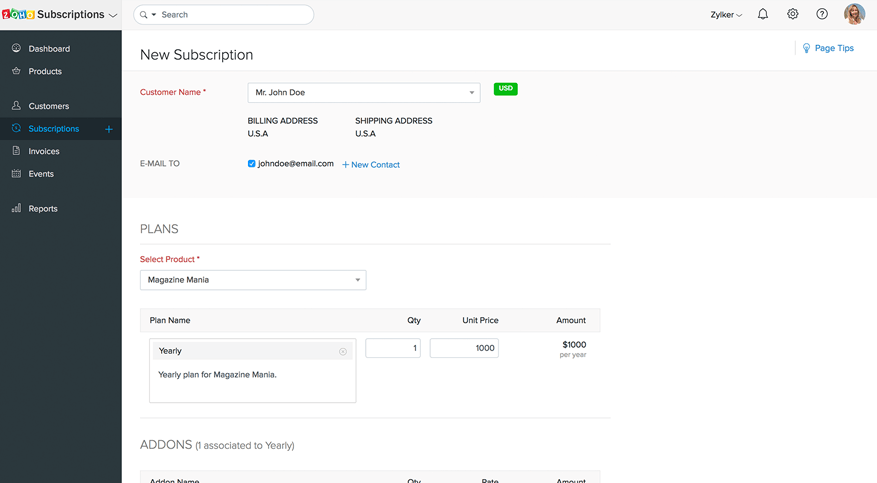Click the Zoho Subscriptions logo
The width and height of the screenshot is (877, 483).
(x=19, y=15)
